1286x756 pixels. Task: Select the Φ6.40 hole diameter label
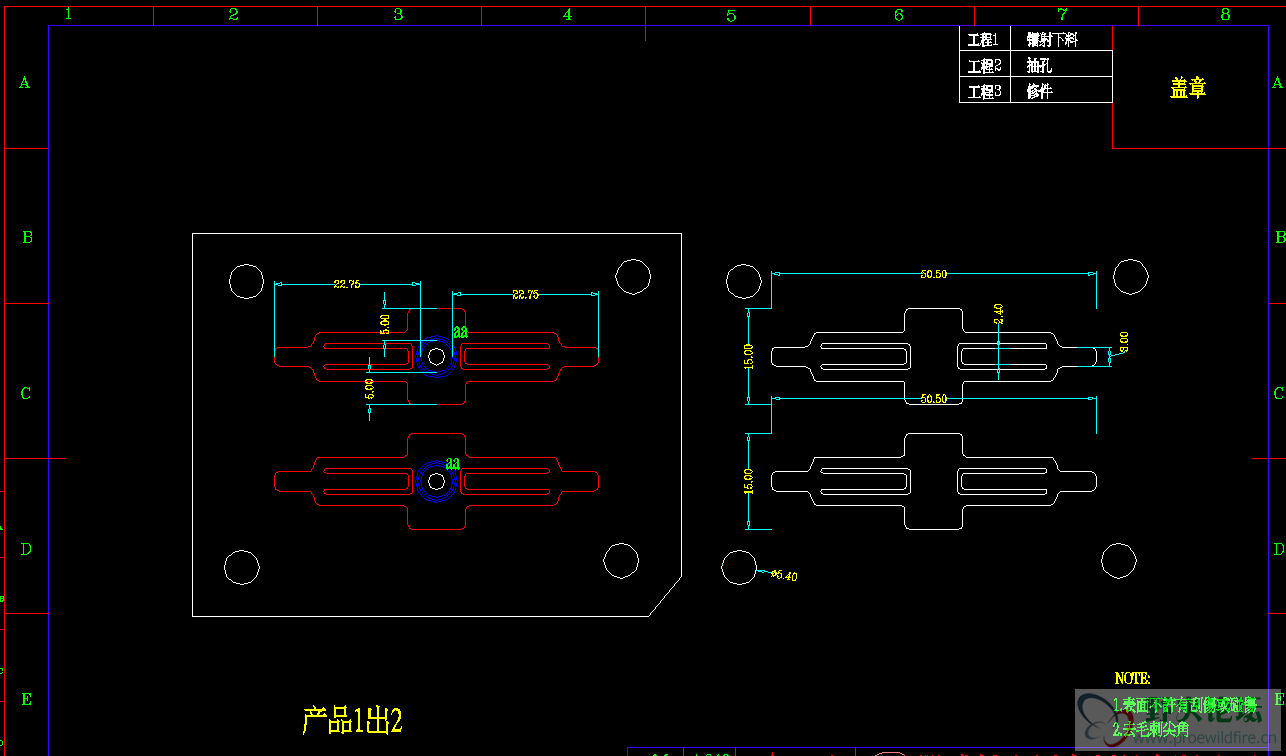pyautogui.click(x=784, y=576)
